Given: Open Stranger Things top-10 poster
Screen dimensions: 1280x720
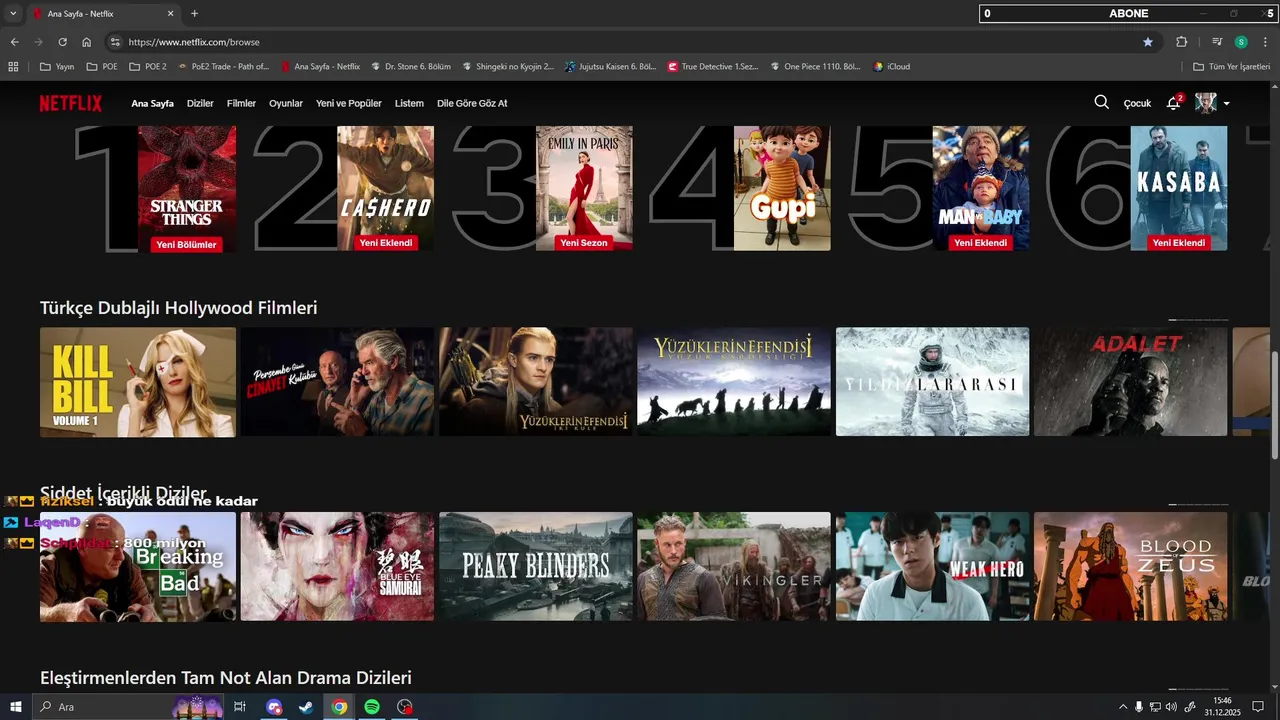Looking at the screenshot, I should tap(187, 188).
